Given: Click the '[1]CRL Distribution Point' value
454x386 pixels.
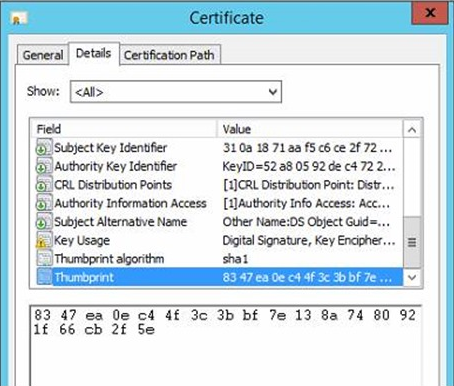Looking at the screenshot, I should 309,185.
